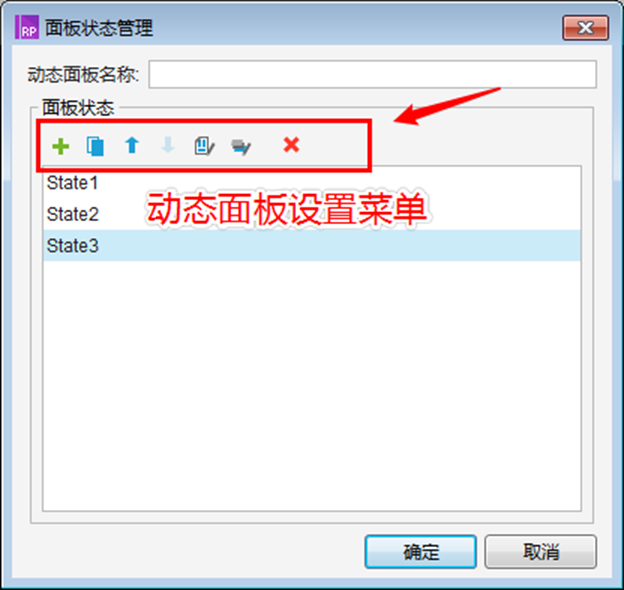Click the edit all states icon
The image size is (624, 590).
[x=241, y=147]
